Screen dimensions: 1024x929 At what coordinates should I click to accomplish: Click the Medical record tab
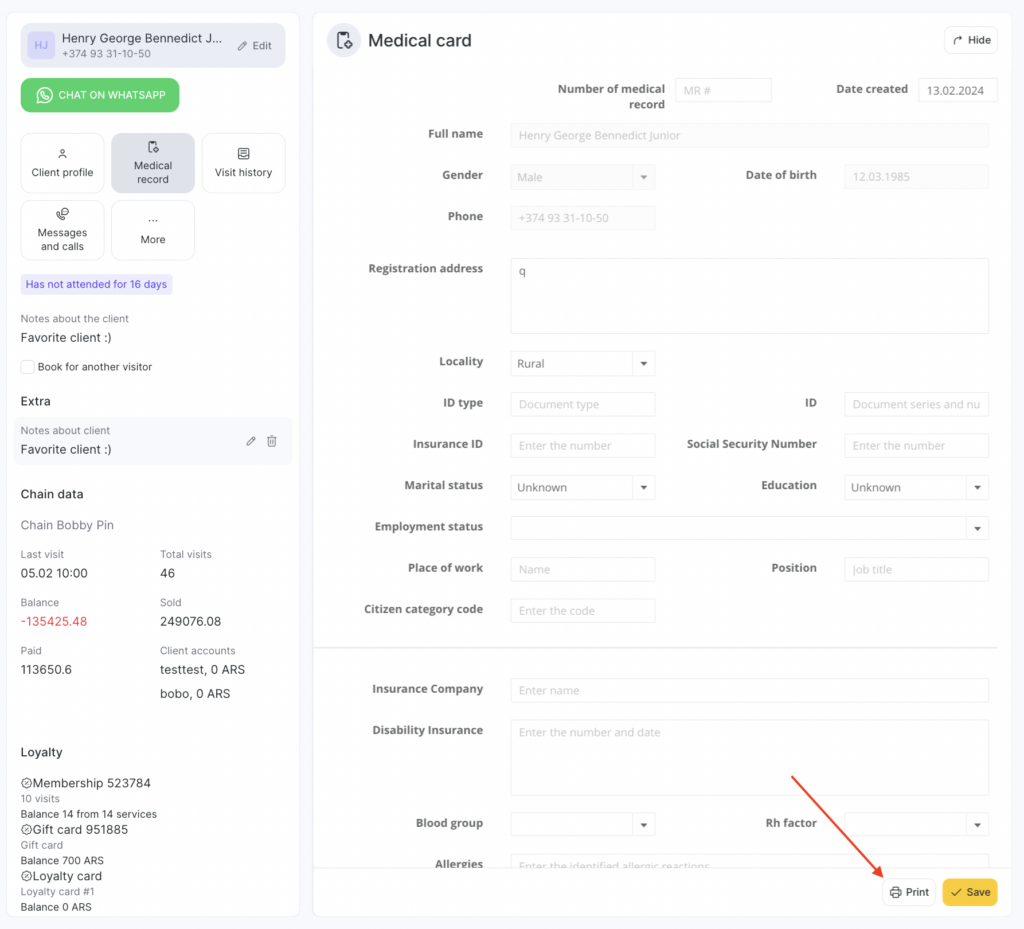(x=153, y=163)
